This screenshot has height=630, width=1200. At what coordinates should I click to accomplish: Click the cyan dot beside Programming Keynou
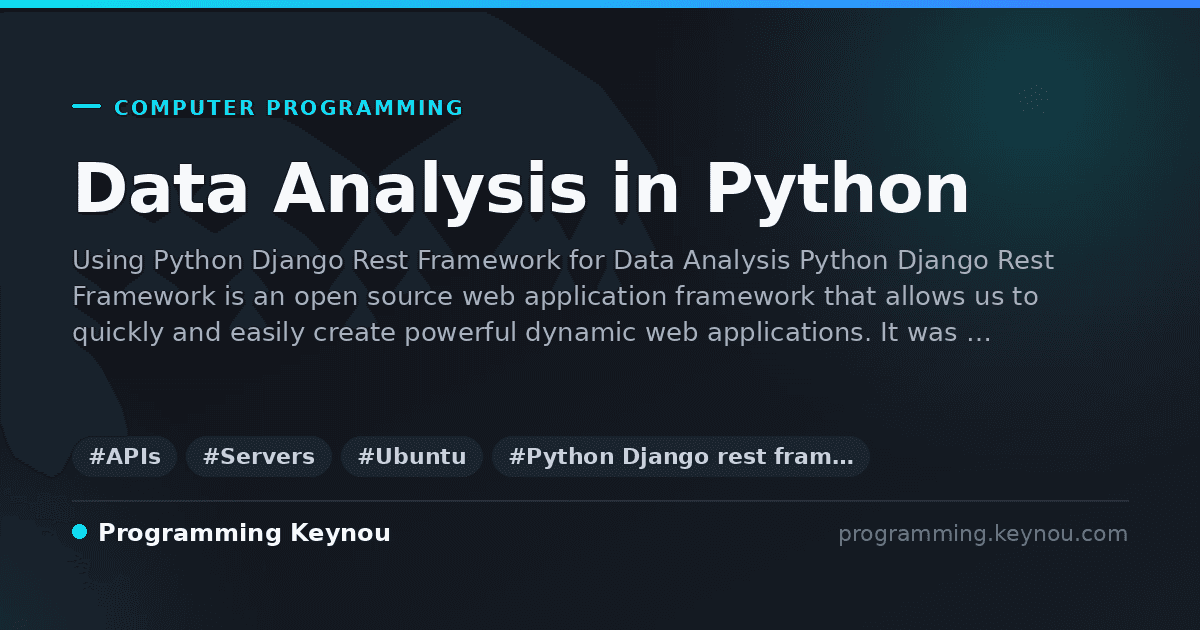click(80, 532)
